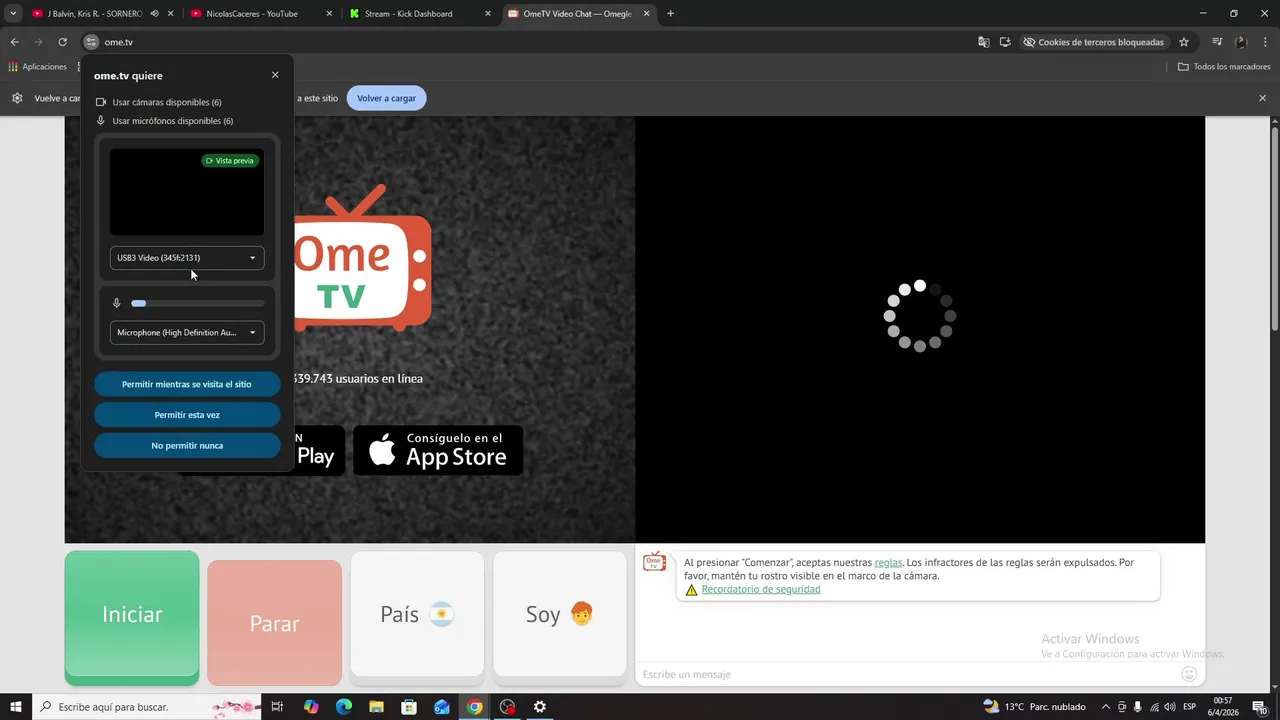Bookmark this page with the star icon

pyautogui.click(x=1184, y=42)
